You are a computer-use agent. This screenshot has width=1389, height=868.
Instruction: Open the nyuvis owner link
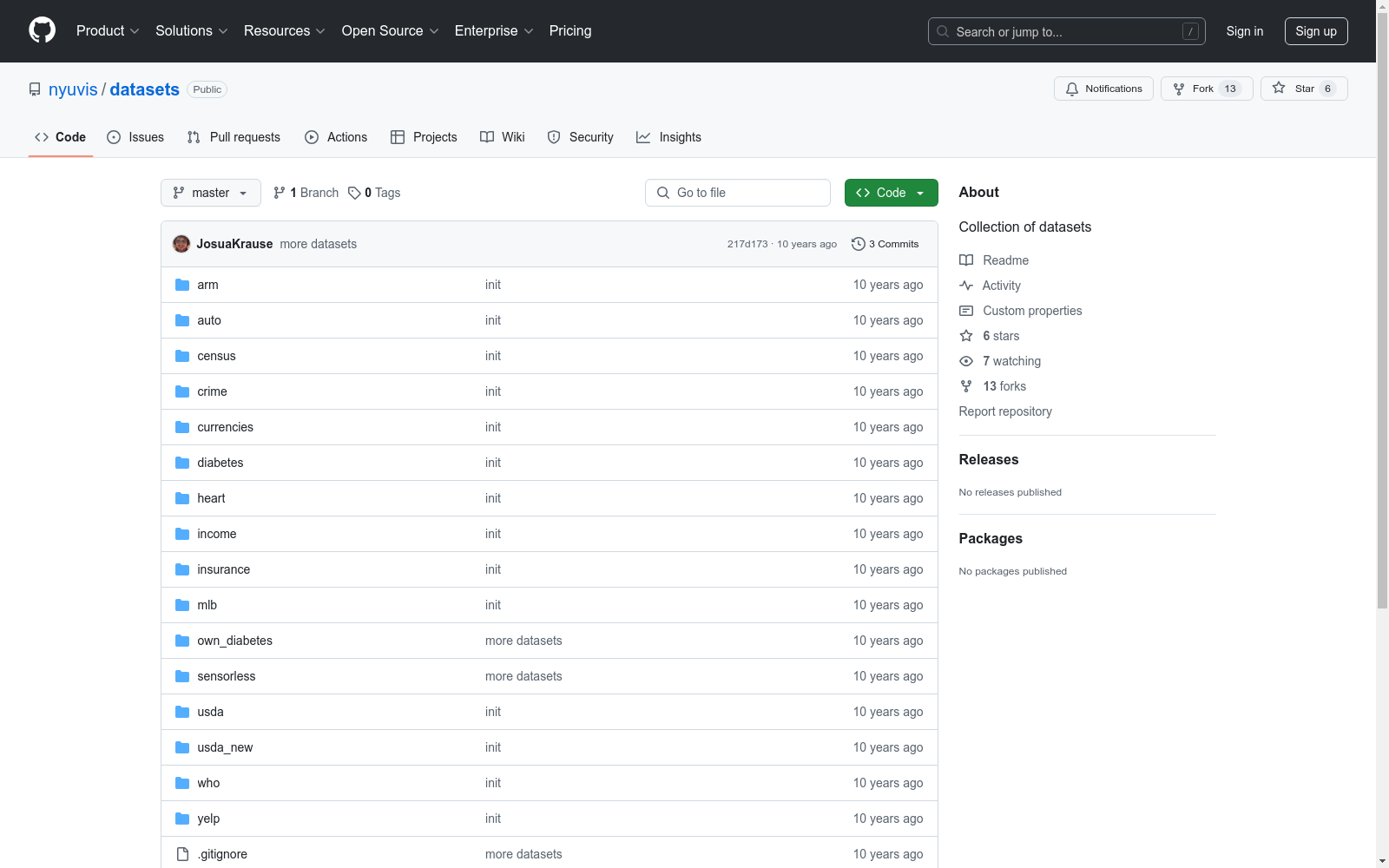click(x=73, y=89)
